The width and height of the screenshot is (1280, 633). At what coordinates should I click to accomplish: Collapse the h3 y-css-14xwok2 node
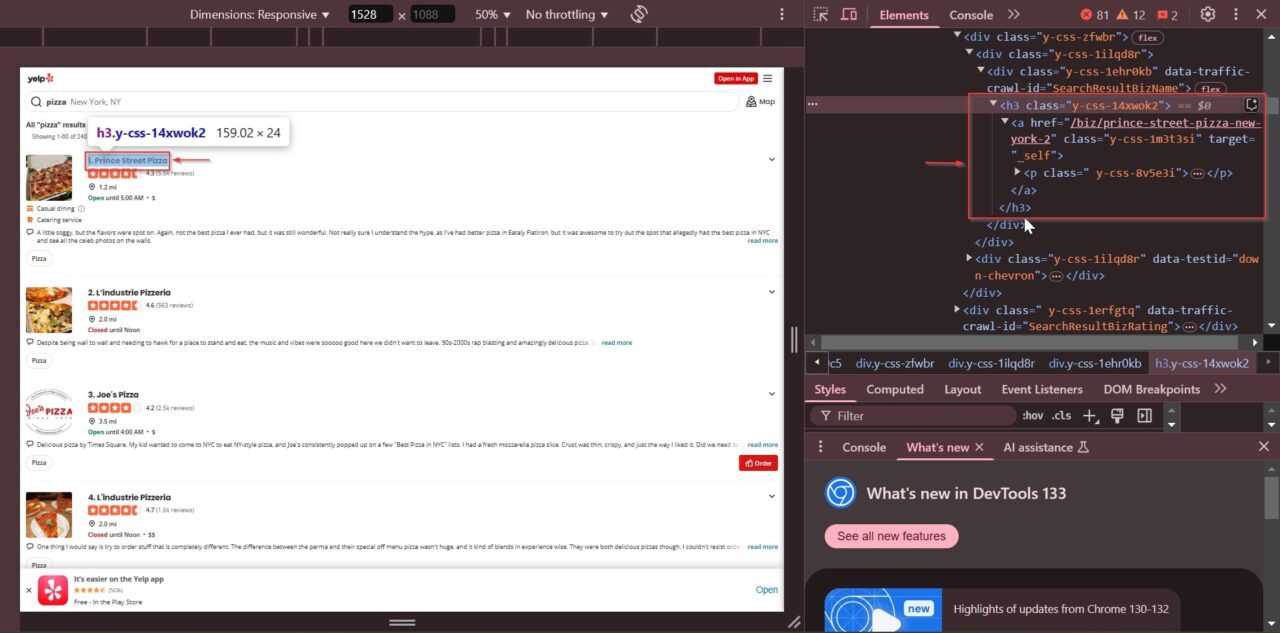pos(993,105)
